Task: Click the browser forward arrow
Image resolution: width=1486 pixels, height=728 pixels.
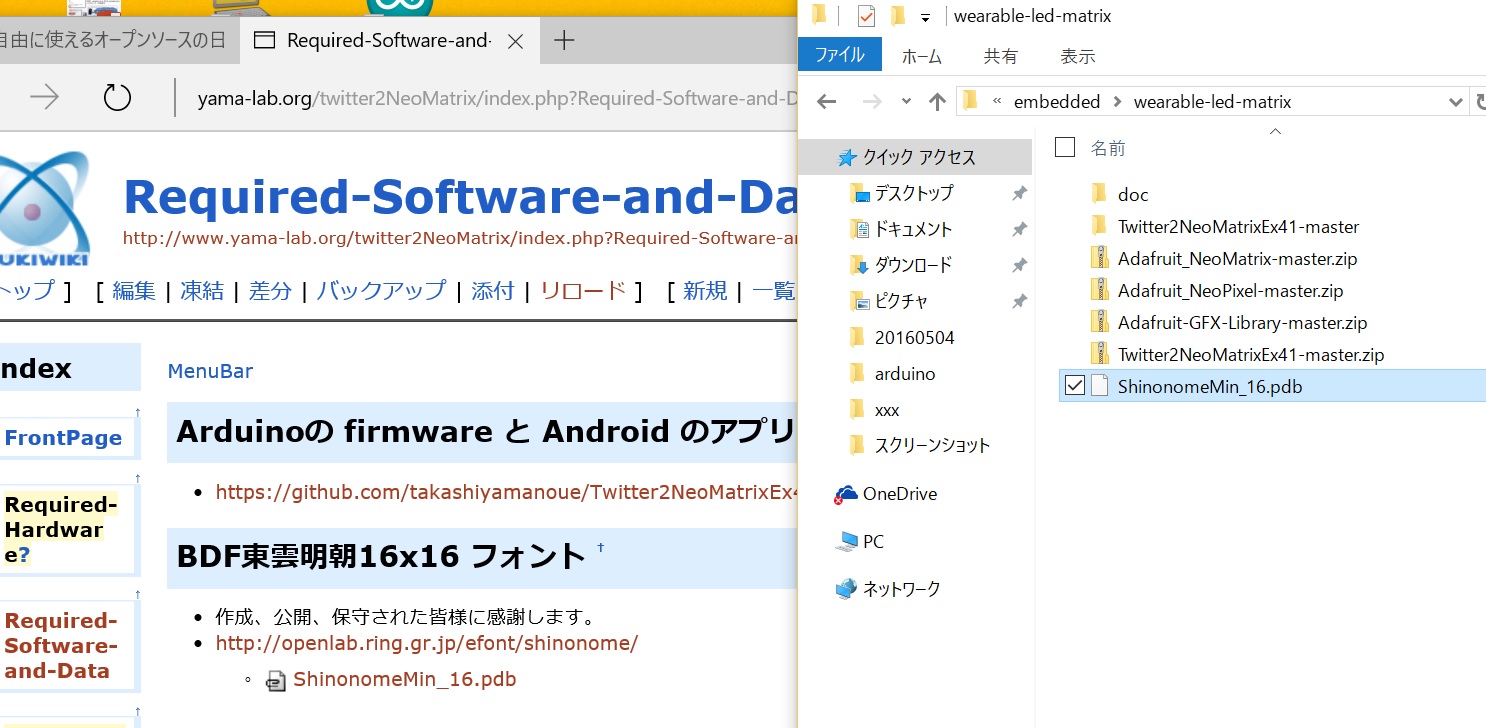Action: click(44, 98)
